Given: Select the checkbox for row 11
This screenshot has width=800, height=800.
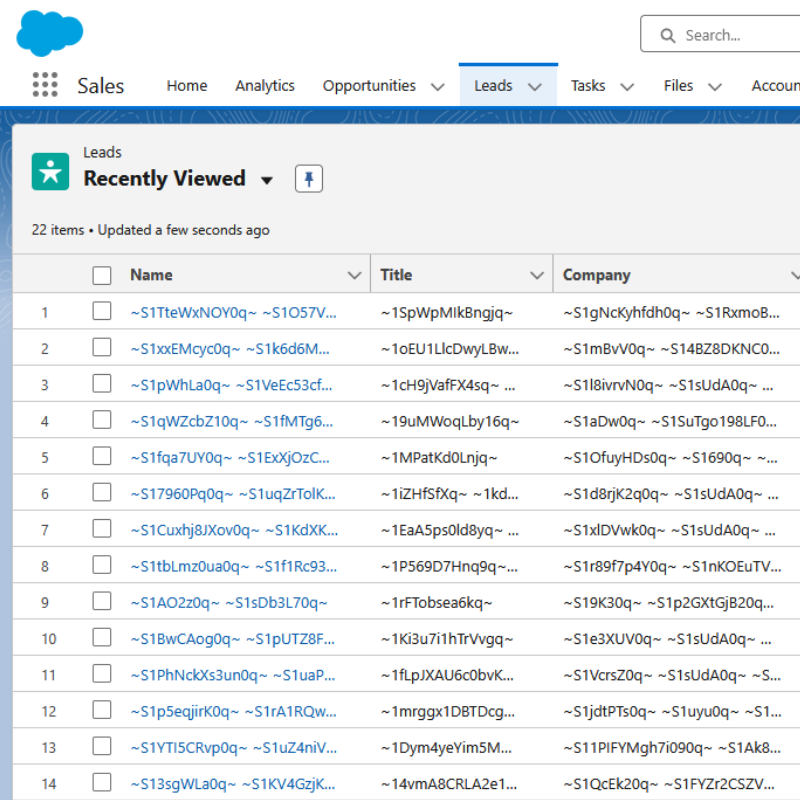Looking at the screenshot, I should (x=102, y=673).
